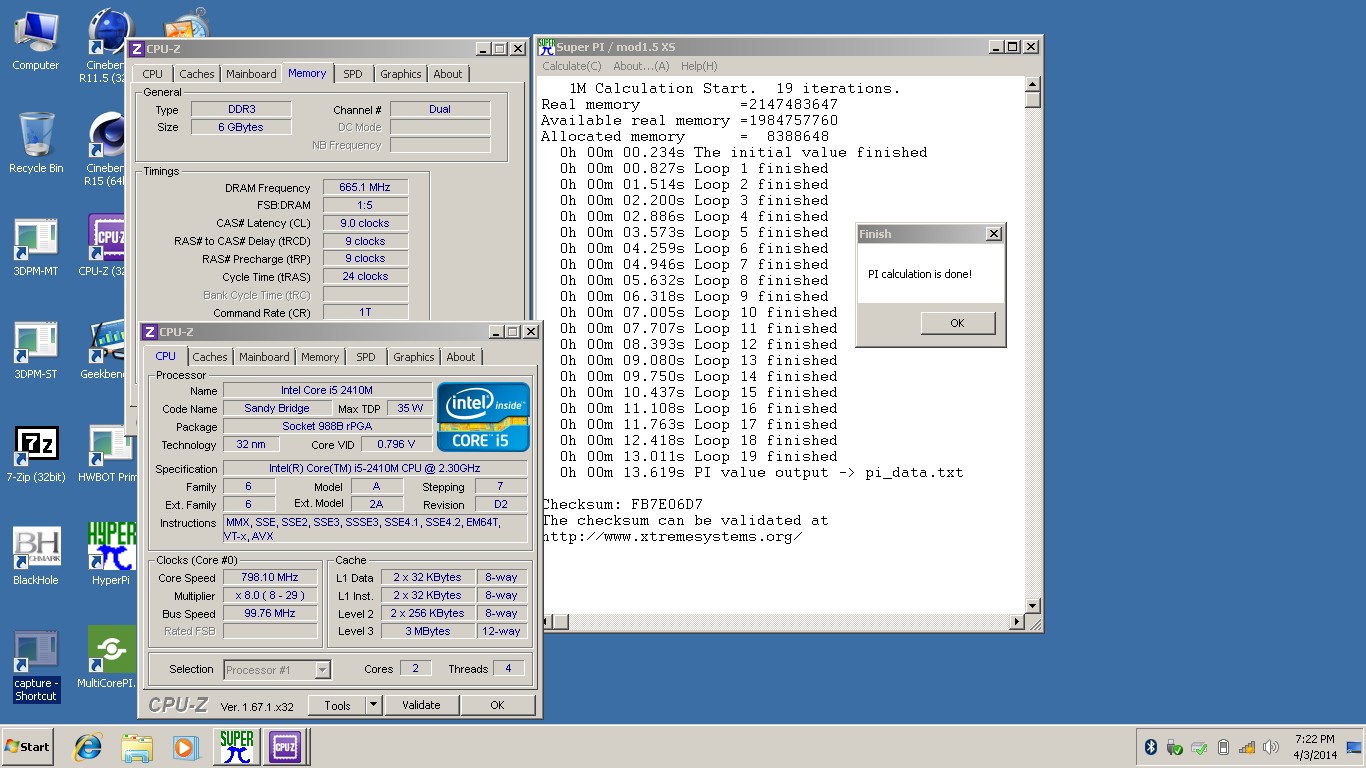Image resolution: width=1366 pixels, height=768 pixels.
Task: Open the Help(H) menu in Super PI
Action: pos(699,66)
